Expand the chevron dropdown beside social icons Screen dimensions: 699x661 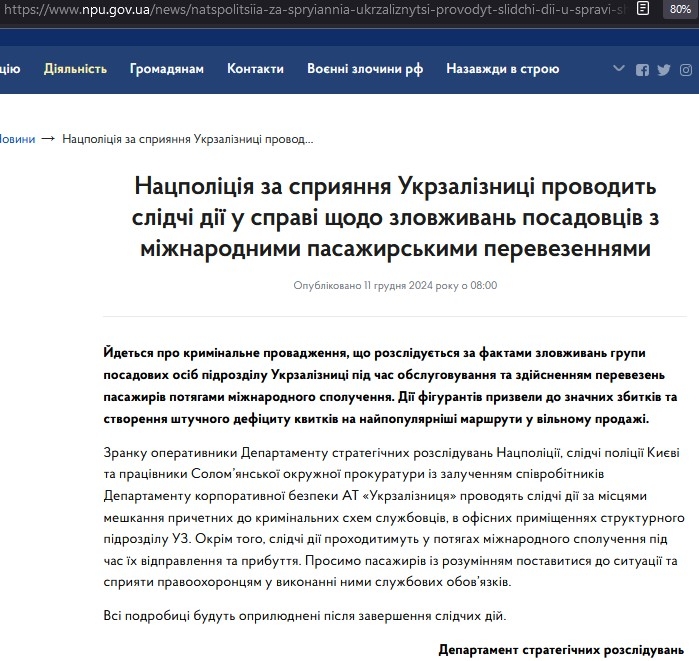tap(619, 70)
